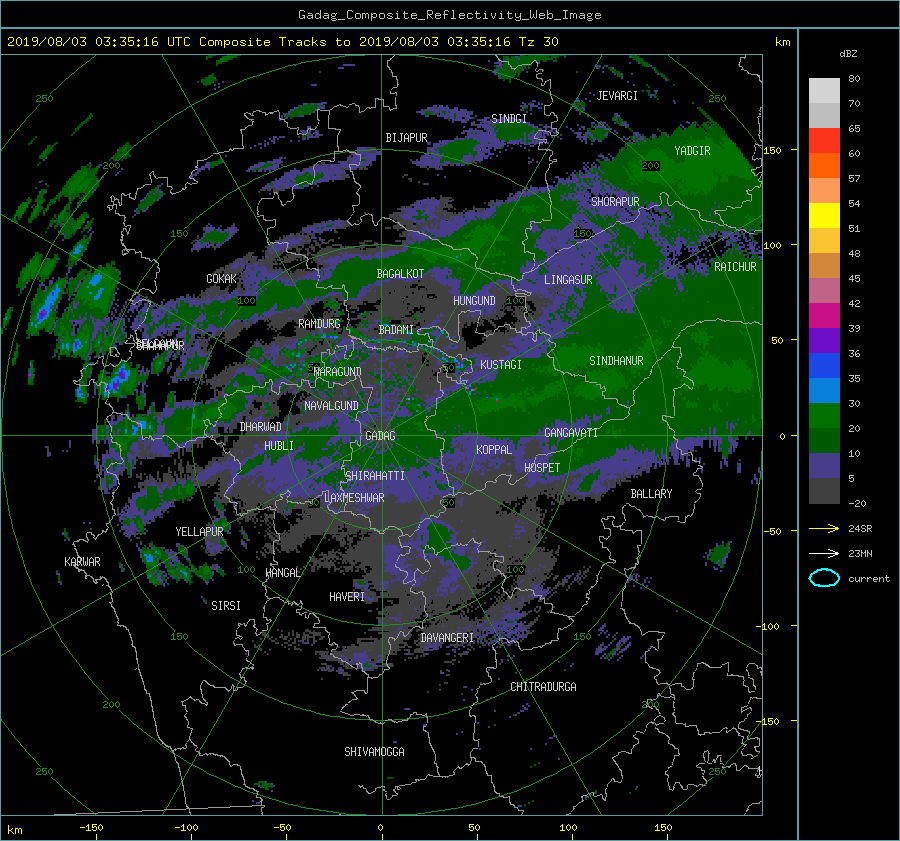Click the CHITRADURGA city label
This screenshot has height=841, width=900.
(x=544, y=687)
